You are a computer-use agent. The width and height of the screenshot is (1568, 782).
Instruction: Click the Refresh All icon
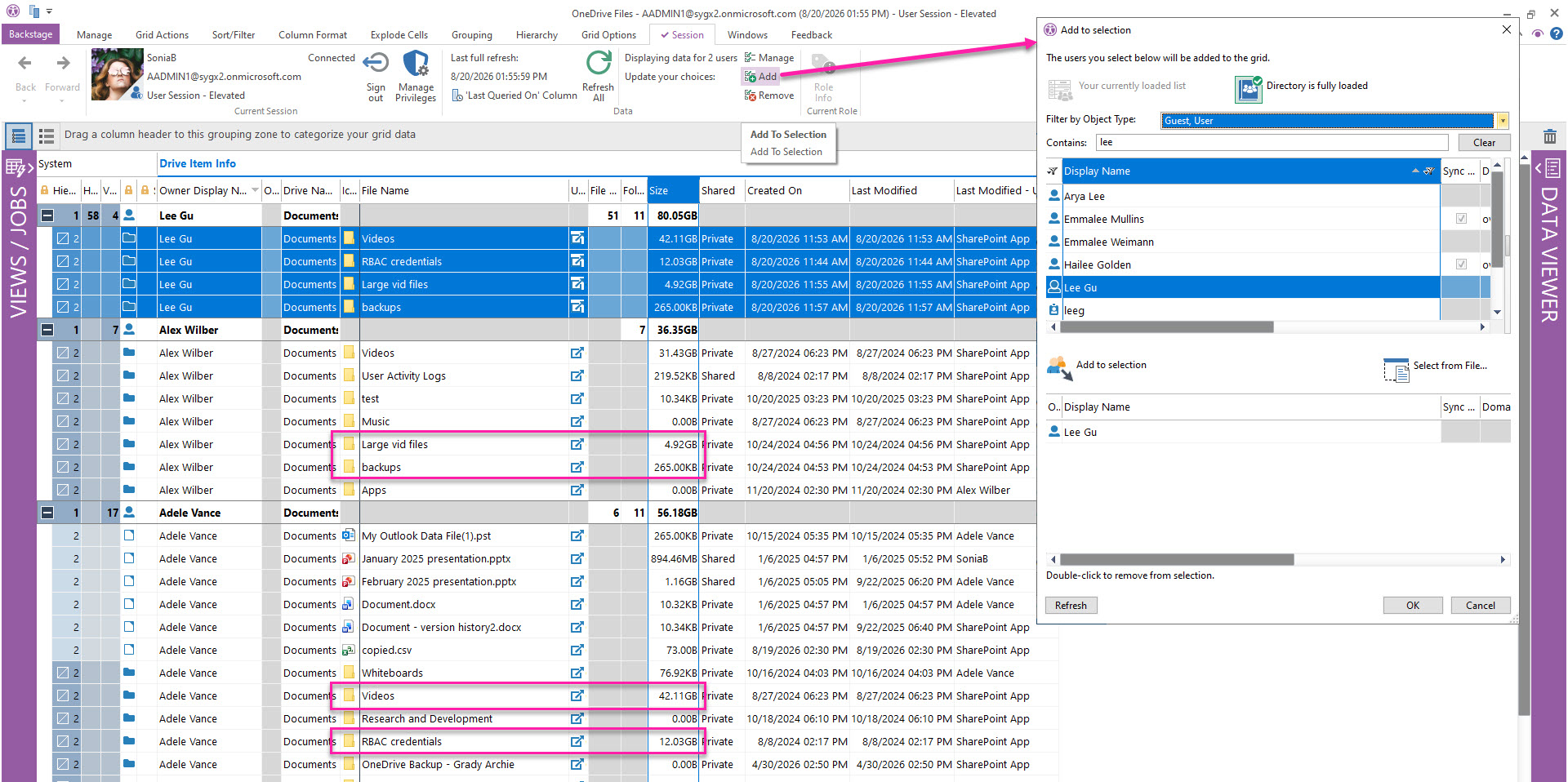tap(599, 64)
